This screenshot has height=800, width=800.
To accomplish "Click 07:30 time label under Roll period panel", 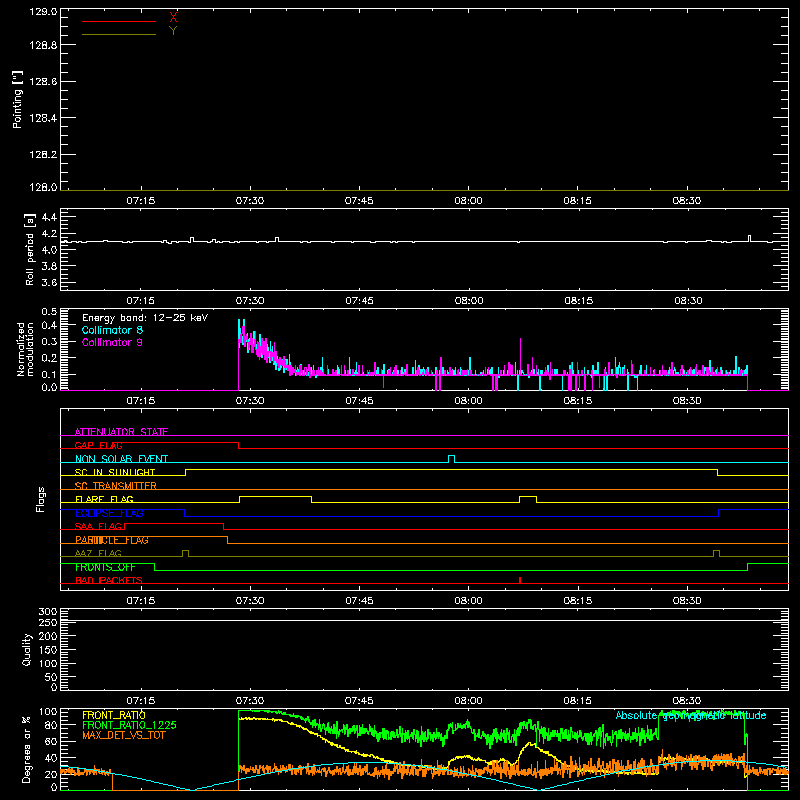I will 250,301.
